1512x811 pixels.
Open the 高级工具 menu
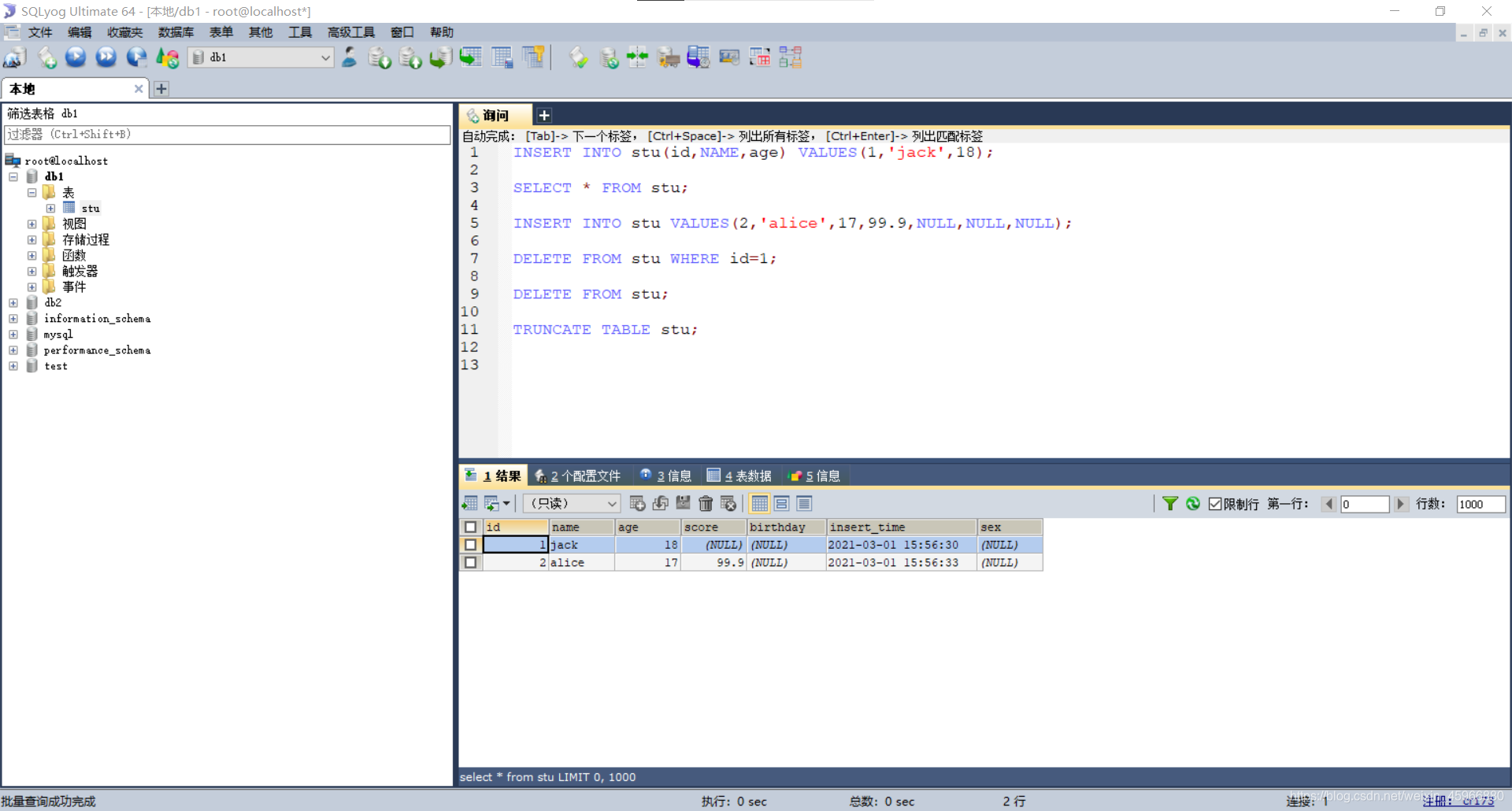point(351,32)
